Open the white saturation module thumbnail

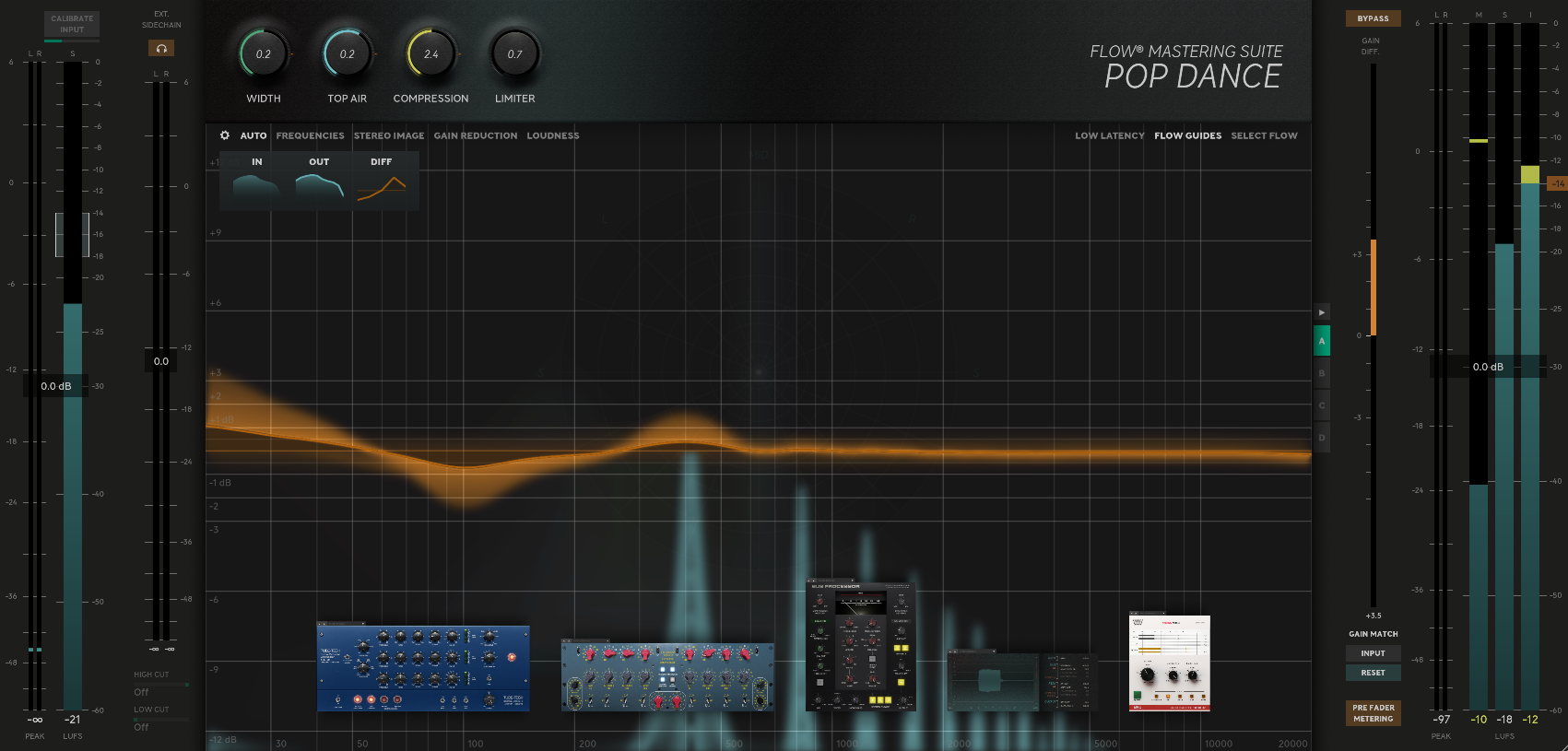point(1170,663)
